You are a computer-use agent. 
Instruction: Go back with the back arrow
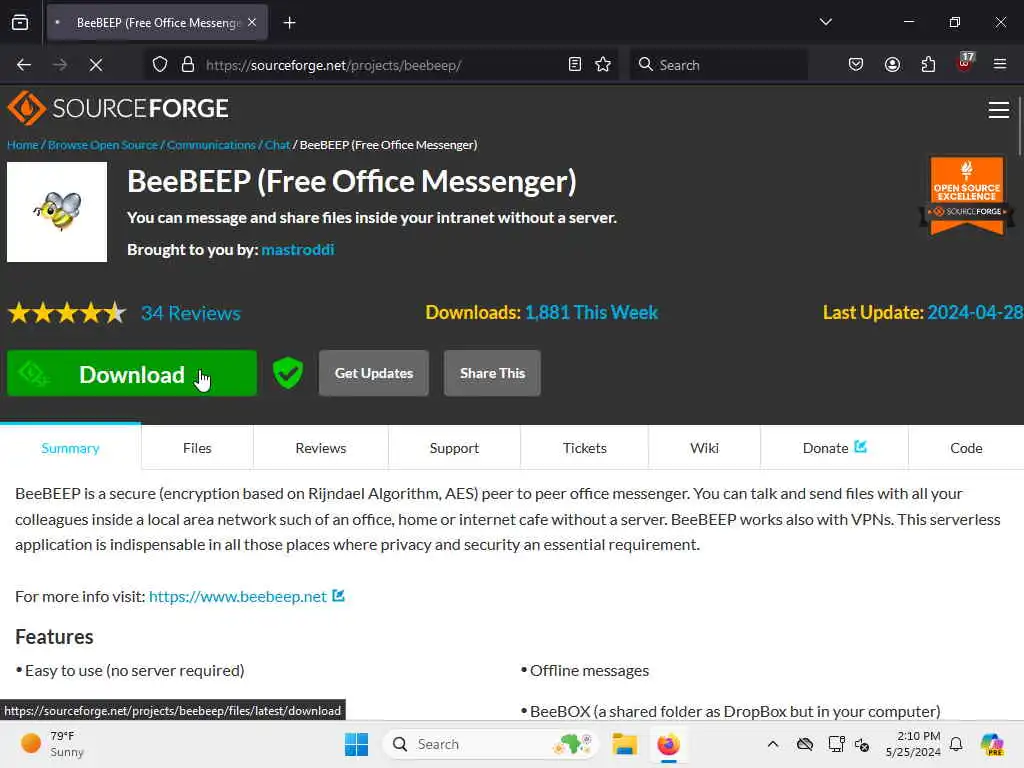[x=24, y=65]
